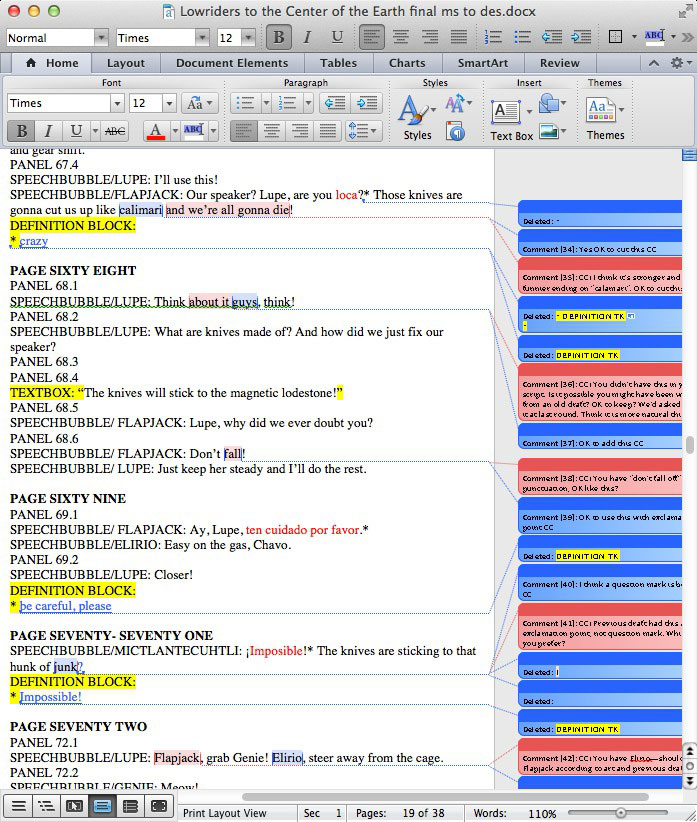The height and width of the screenshot is (822, 697).
Task: Center text in top toolbar
Action: click(401, 38)
